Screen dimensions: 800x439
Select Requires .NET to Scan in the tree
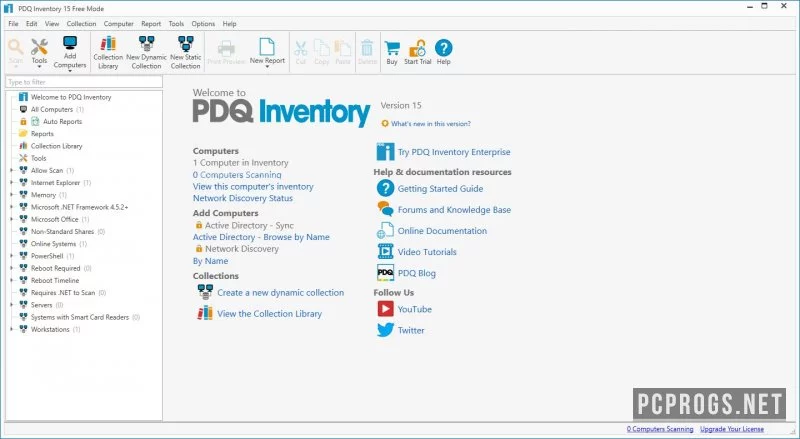click(x=63, y=292)
